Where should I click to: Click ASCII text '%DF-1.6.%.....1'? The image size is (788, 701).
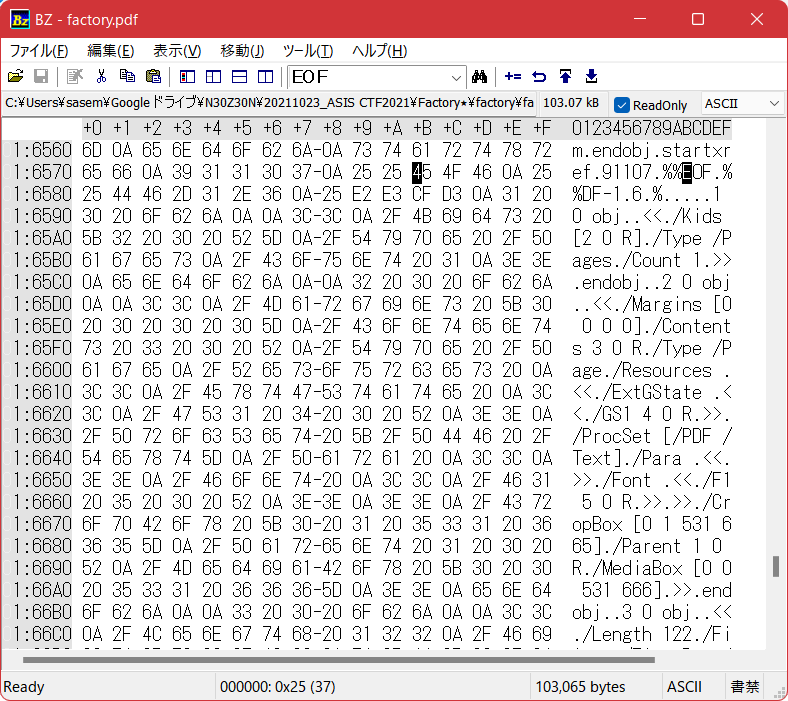point(646,194)
